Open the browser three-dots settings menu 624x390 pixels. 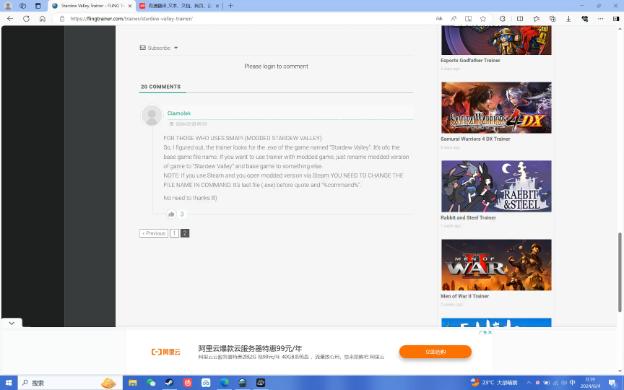[x=600, y=19]
